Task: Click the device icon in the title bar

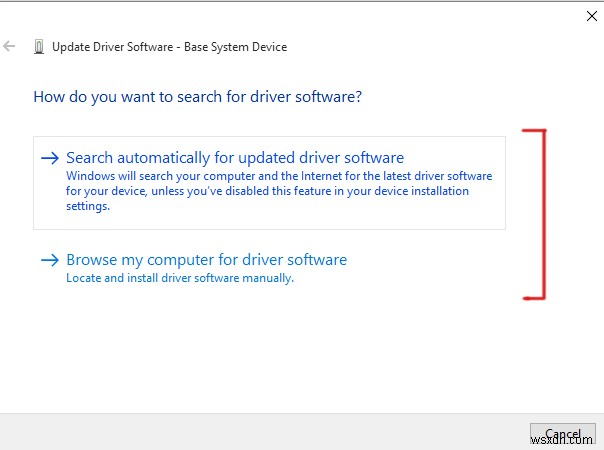Action: (x=38, y=47)
